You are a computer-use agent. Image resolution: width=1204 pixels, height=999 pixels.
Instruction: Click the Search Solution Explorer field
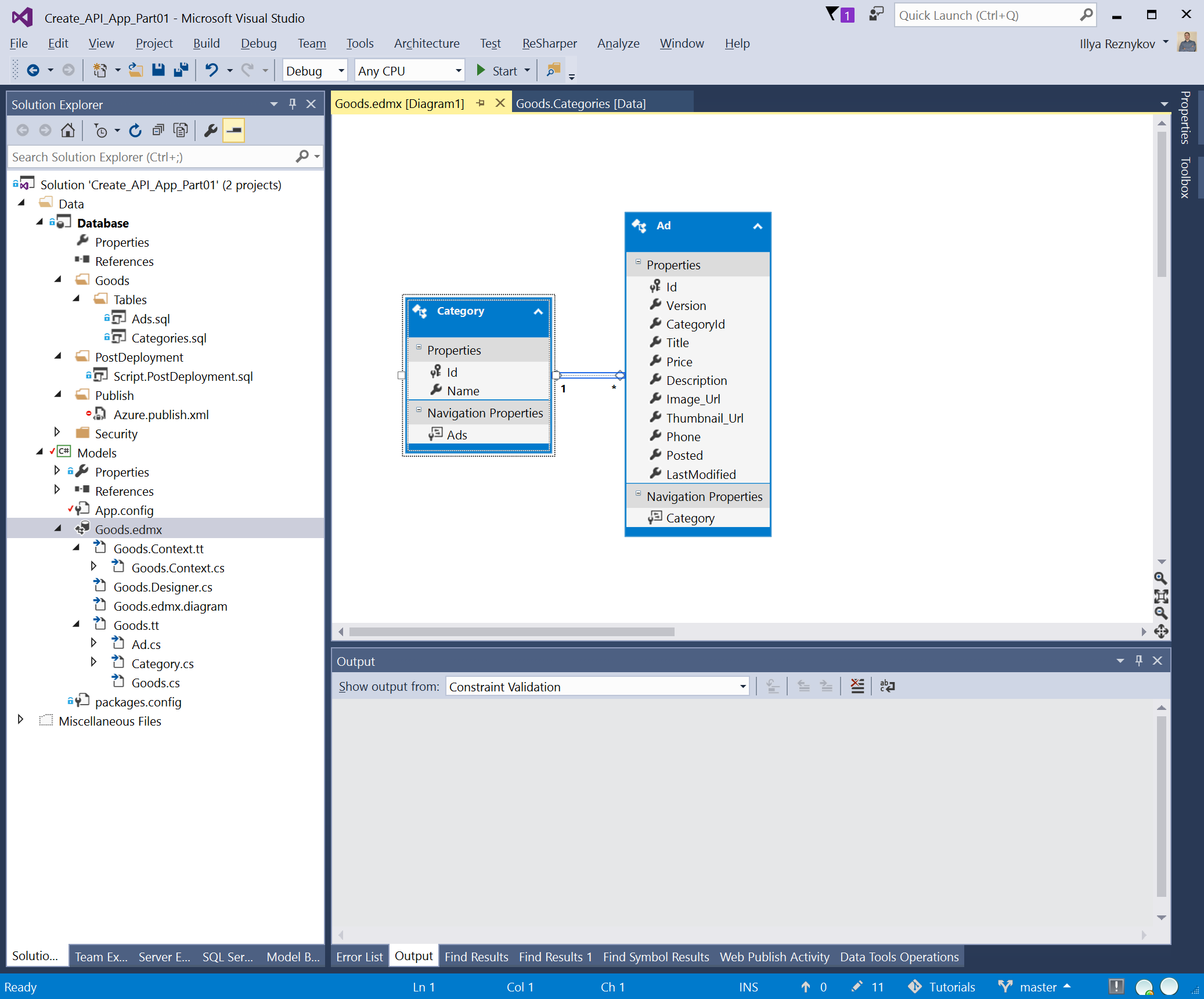pos(152,157)
